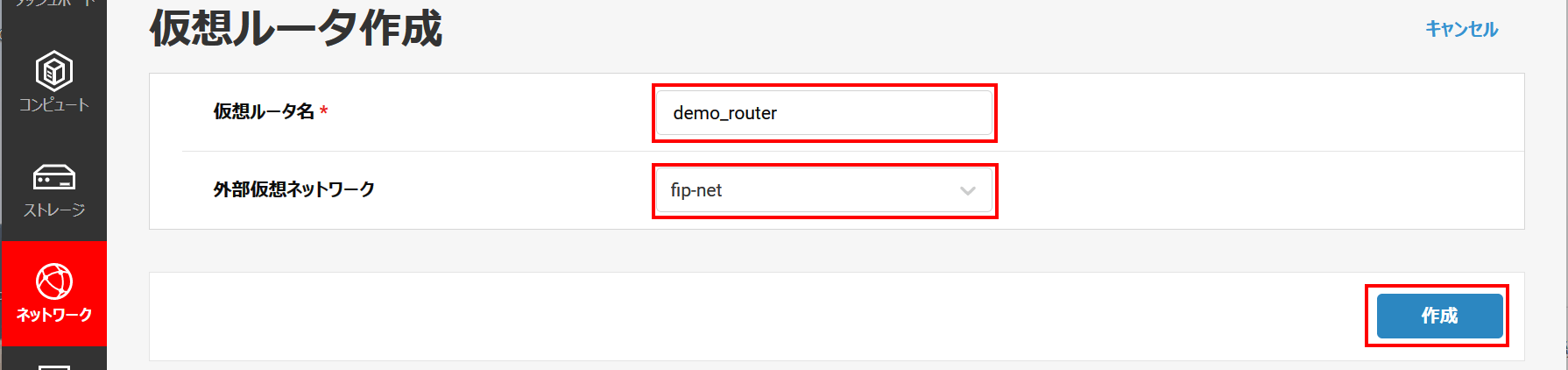This screenshot has height=370, width=1568.
Task: Click the 仮想ルータ名 field label
Action: 264,111
